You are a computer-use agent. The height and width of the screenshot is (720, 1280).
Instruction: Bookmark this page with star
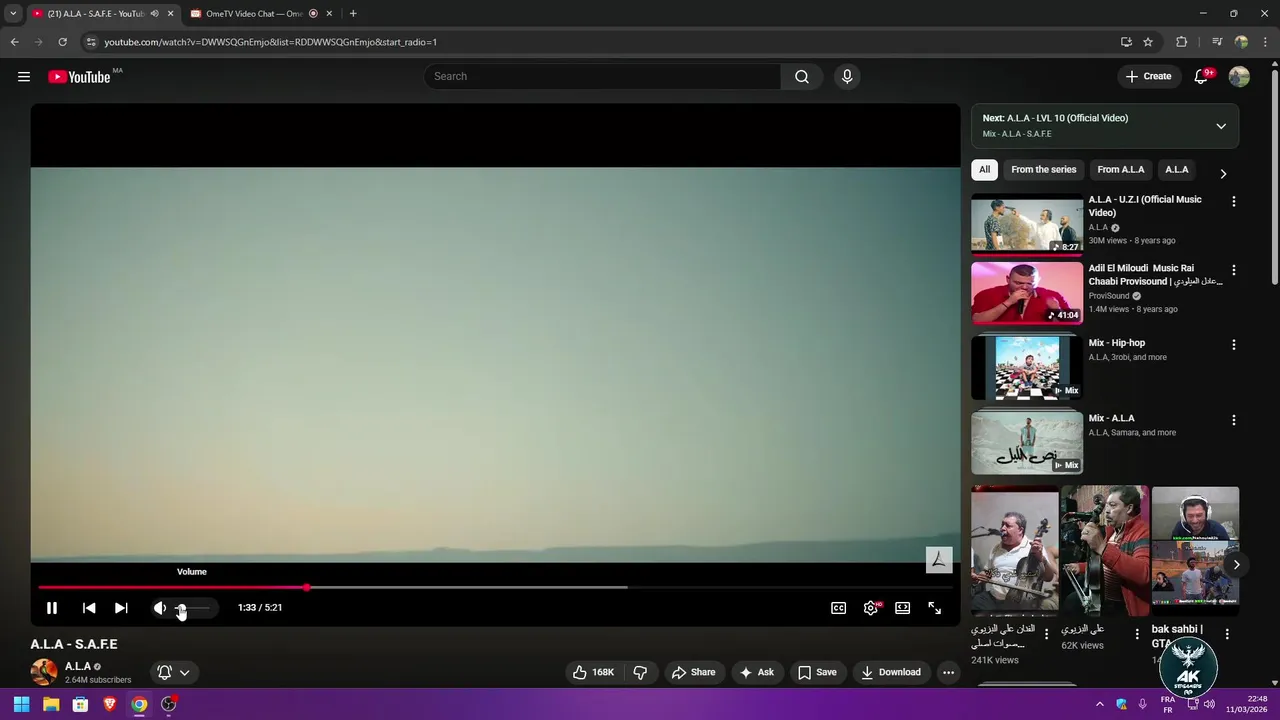point(1148,42)
